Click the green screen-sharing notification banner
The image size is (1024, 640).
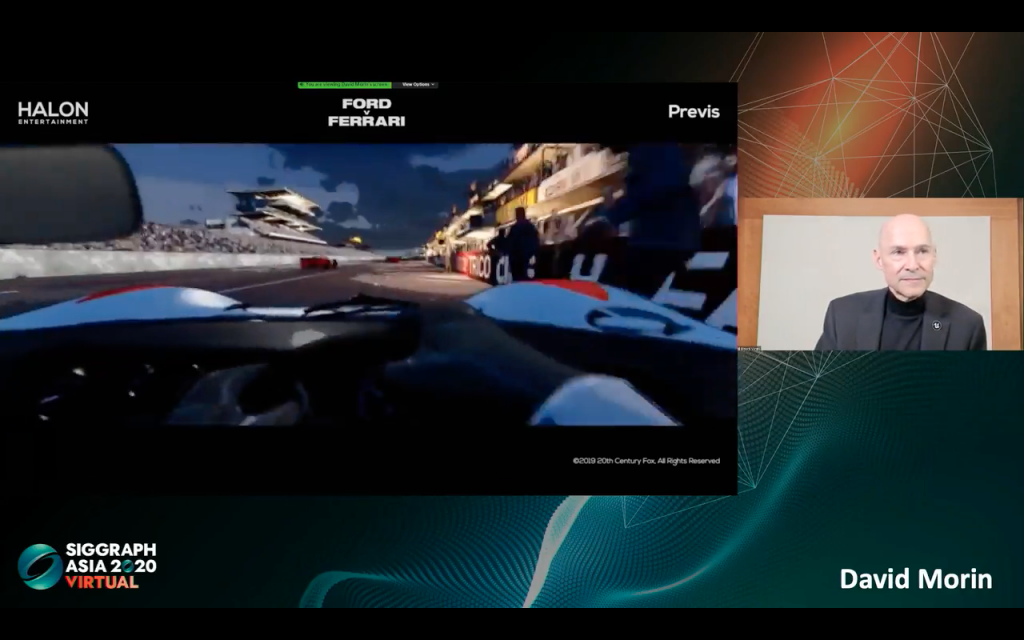tap(345, 85)
